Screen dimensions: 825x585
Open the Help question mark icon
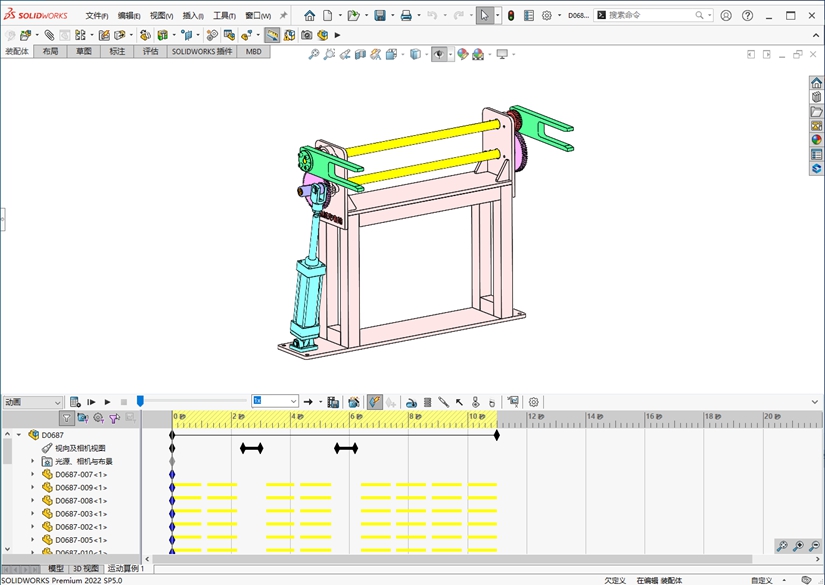[747, 15]
